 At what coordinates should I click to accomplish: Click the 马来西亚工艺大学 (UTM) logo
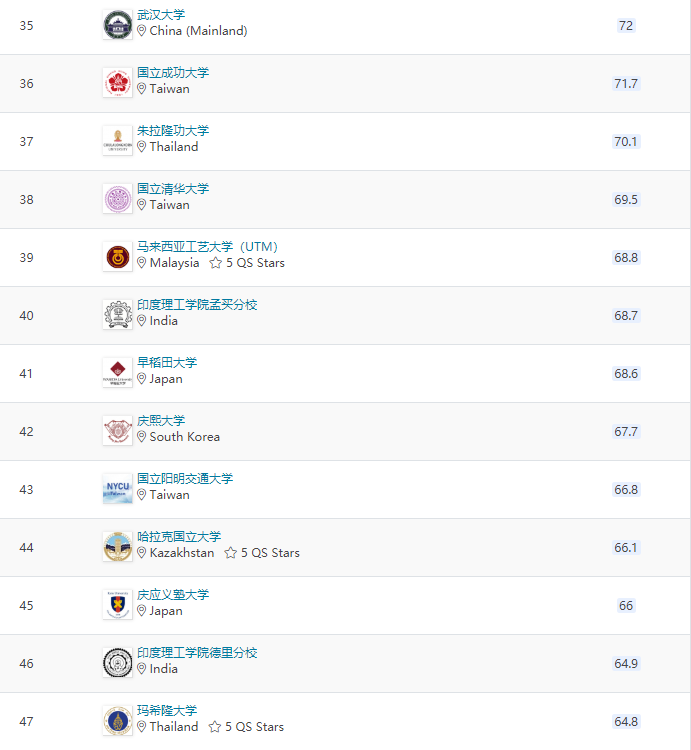tap(117, 257)
